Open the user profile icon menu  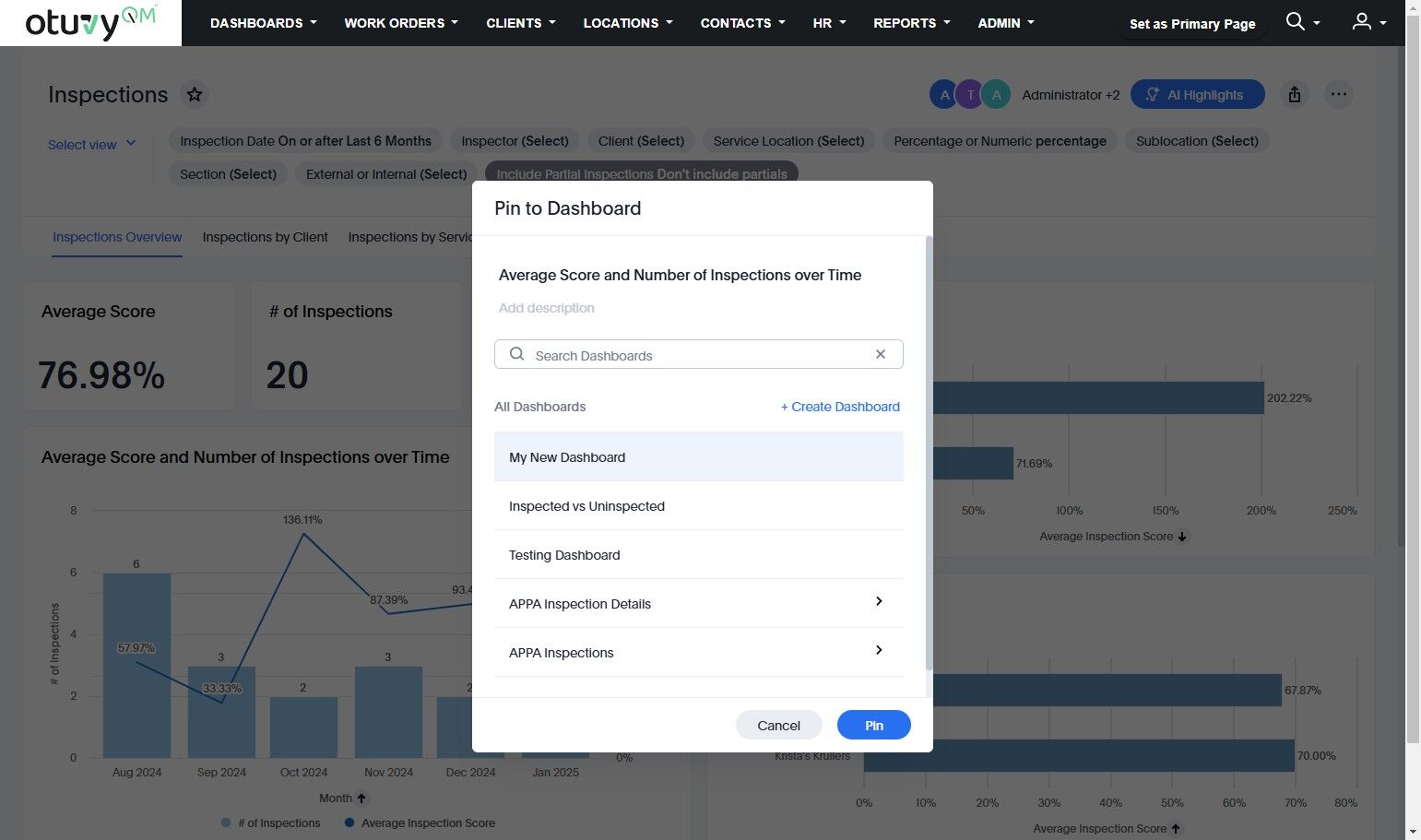pyautogui.click(x=1362, y=22)
